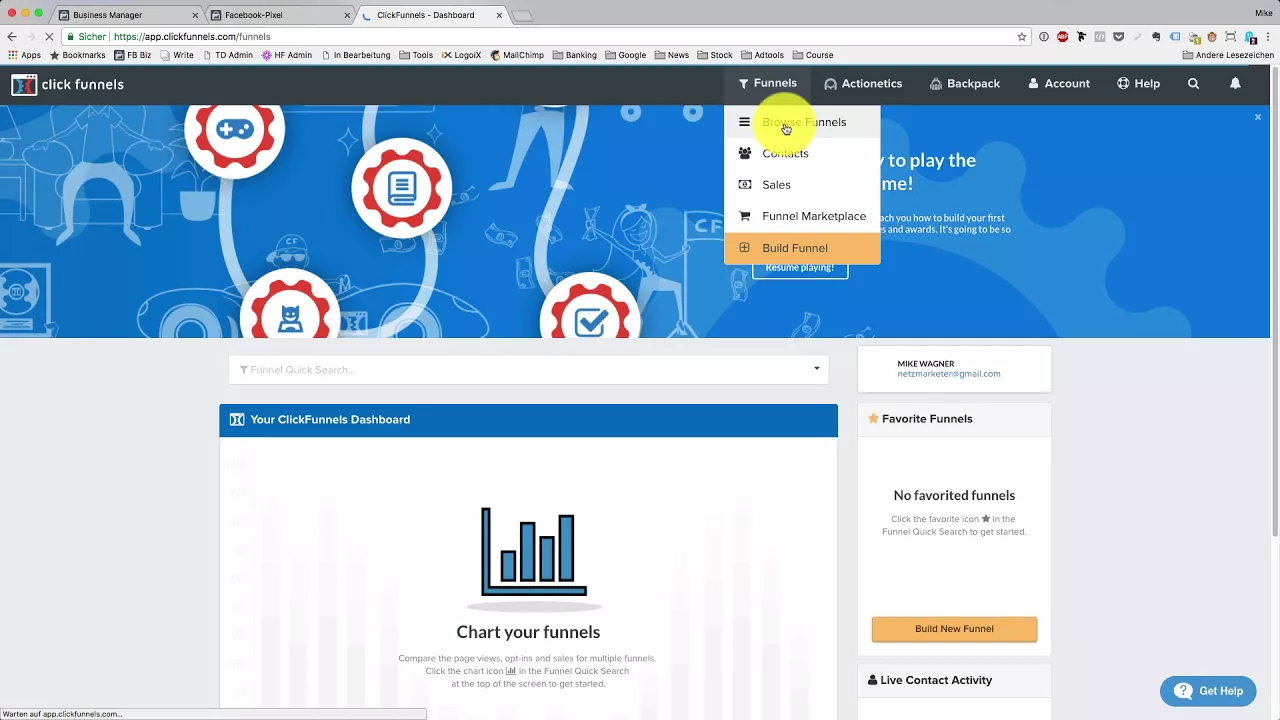The image size is (1280, 720).
Task: Click the Resume playing! button
Action: point(800,268)
